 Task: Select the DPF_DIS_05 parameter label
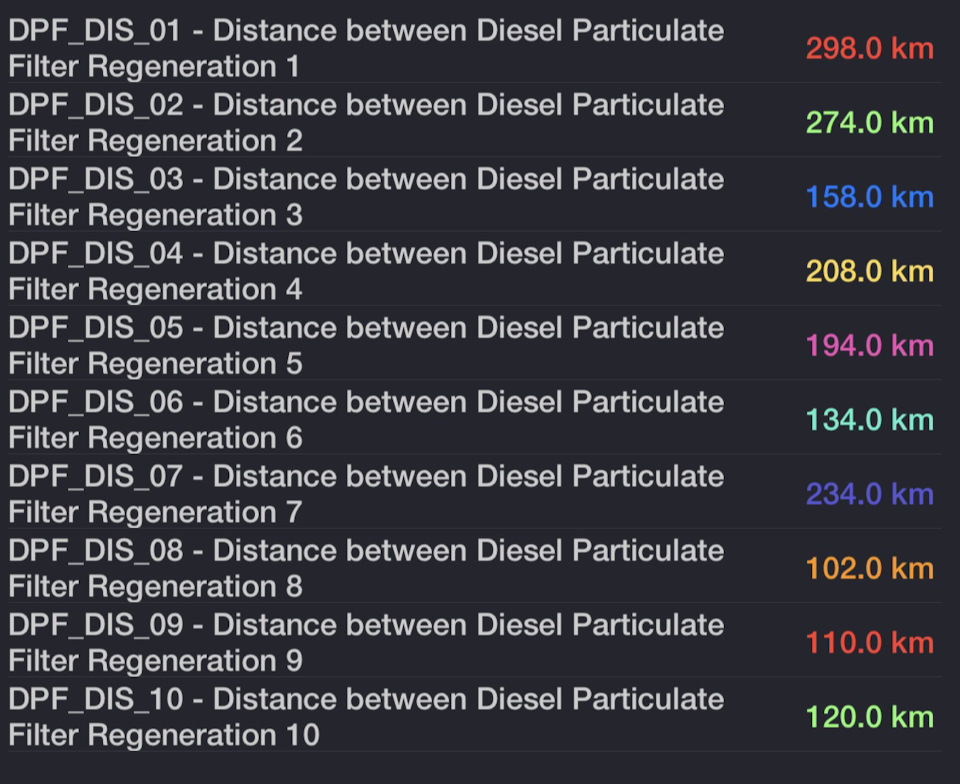[x=366, y=345]
